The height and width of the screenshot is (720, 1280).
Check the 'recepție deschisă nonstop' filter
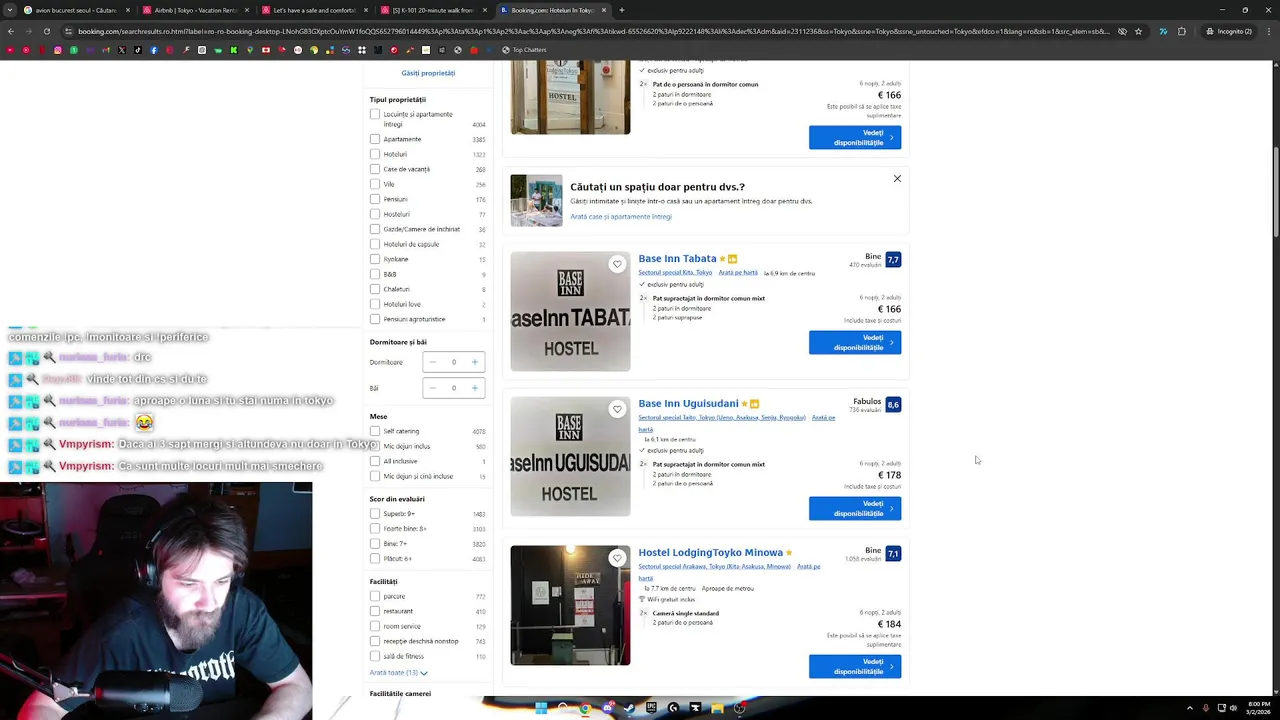coord(375,641)
